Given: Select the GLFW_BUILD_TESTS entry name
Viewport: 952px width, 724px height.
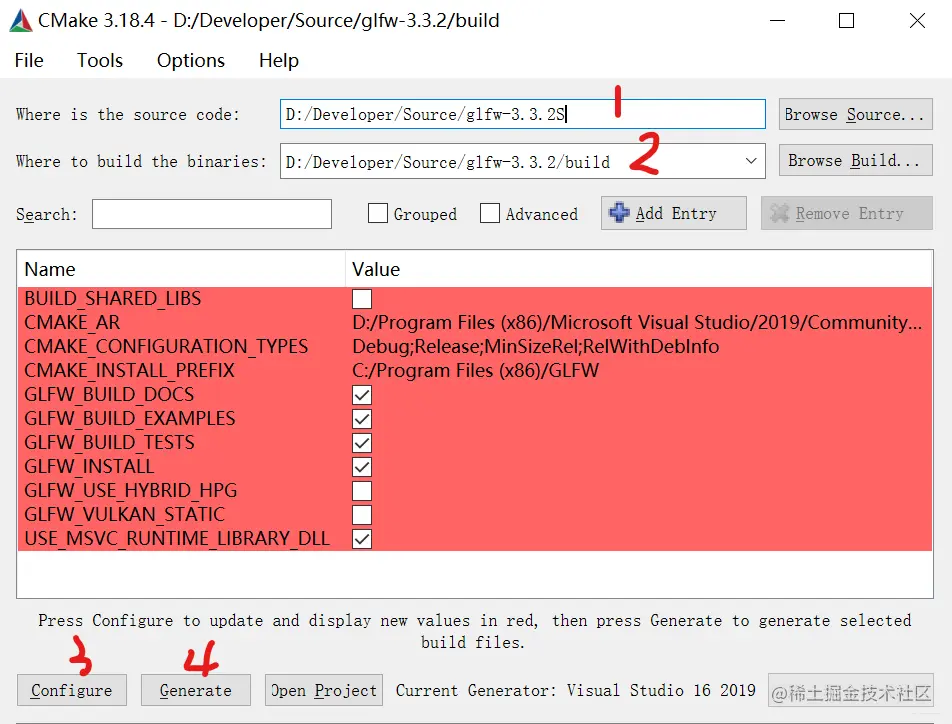Looking at the screenshot, I should pos(109,443).
